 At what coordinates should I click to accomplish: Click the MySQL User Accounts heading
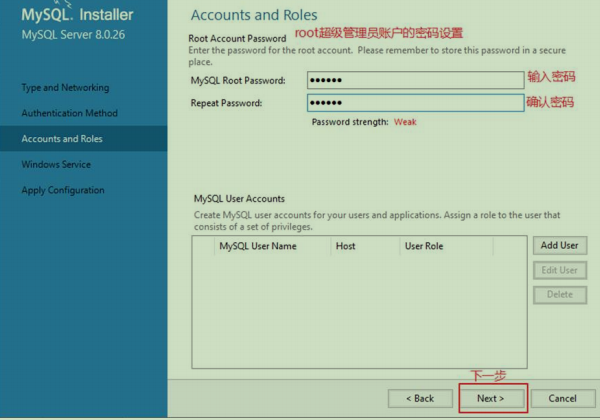pos(239,199)
